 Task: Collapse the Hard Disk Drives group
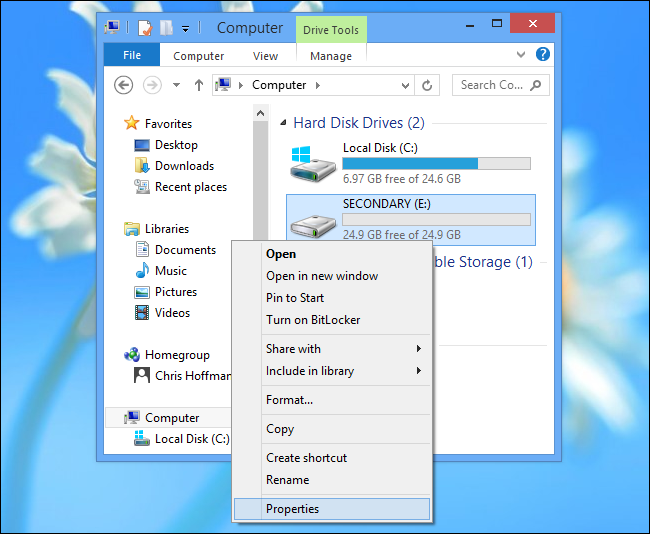click(x=283, y=123)
